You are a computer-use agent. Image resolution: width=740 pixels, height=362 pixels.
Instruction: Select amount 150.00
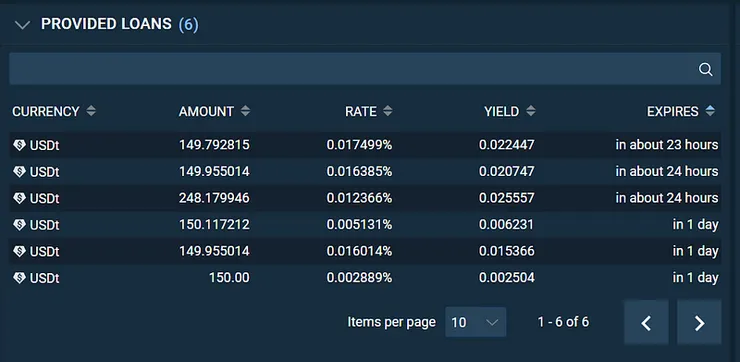(x=229, y=277)
